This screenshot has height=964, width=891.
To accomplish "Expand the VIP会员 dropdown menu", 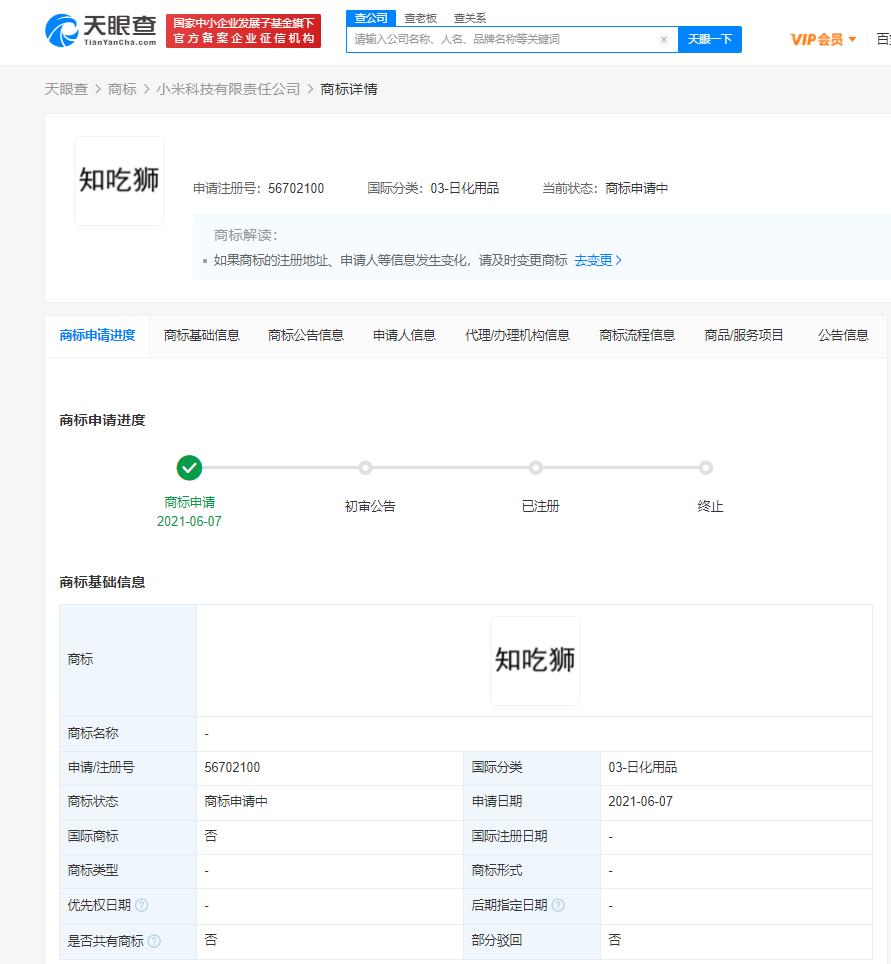I will click(823, 39).
